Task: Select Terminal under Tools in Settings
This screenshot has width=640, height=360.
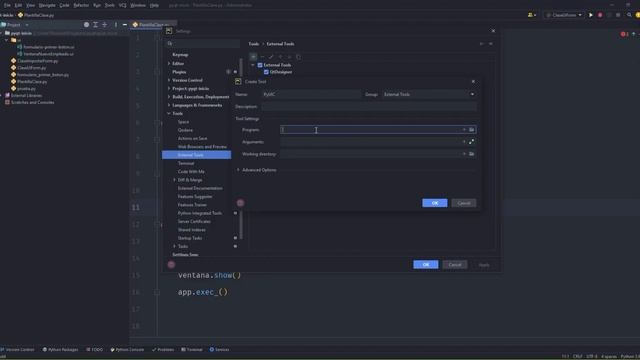Action: 186,163
